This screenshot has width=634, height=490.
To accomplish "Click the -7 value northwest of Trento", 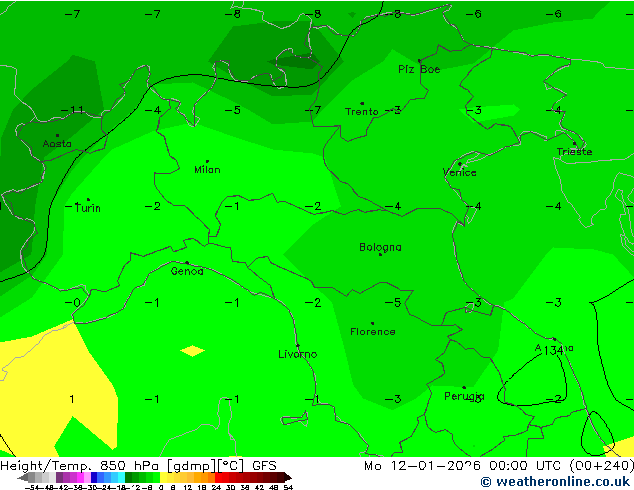I will [x=313, y=110].
